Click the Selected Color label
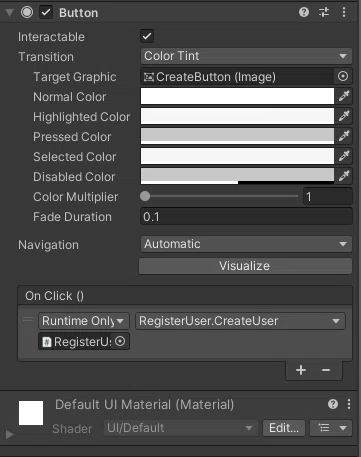361x457 pixels. (x=75, y=157)
